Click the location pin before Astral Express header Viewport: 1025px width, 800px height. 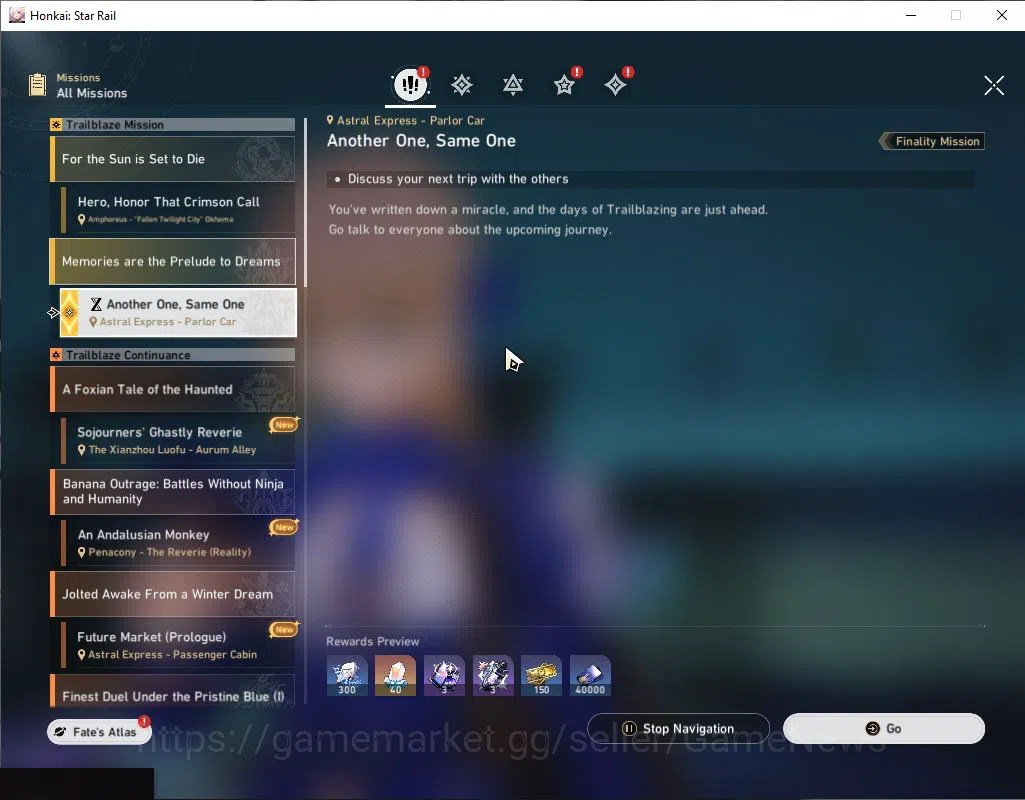click(x=330, y=120)
